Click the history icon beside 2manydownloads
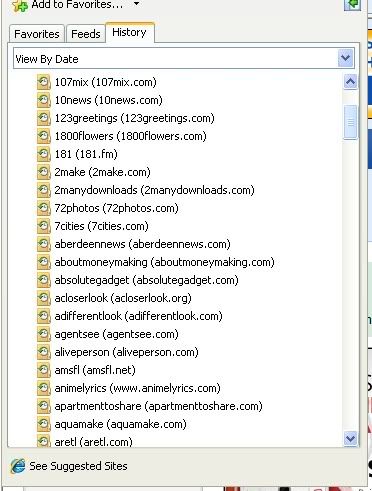 [43, 190]
